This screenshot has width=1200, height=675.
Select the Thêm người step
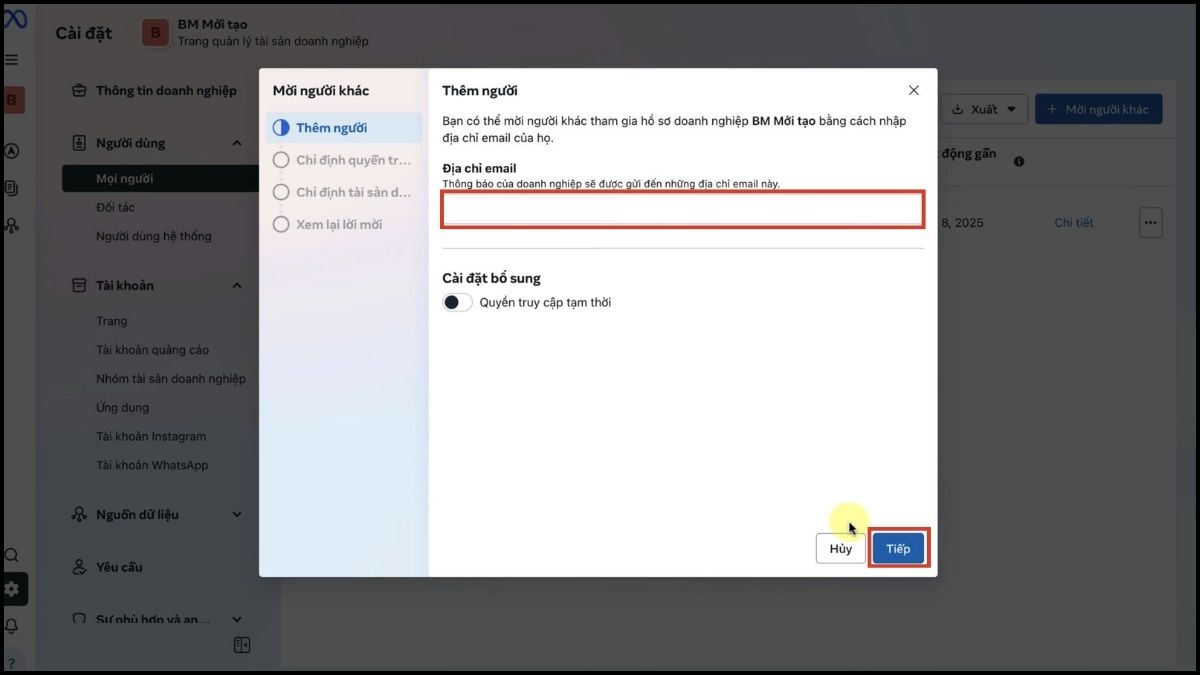pyautogui.click(x=345, y=128)
